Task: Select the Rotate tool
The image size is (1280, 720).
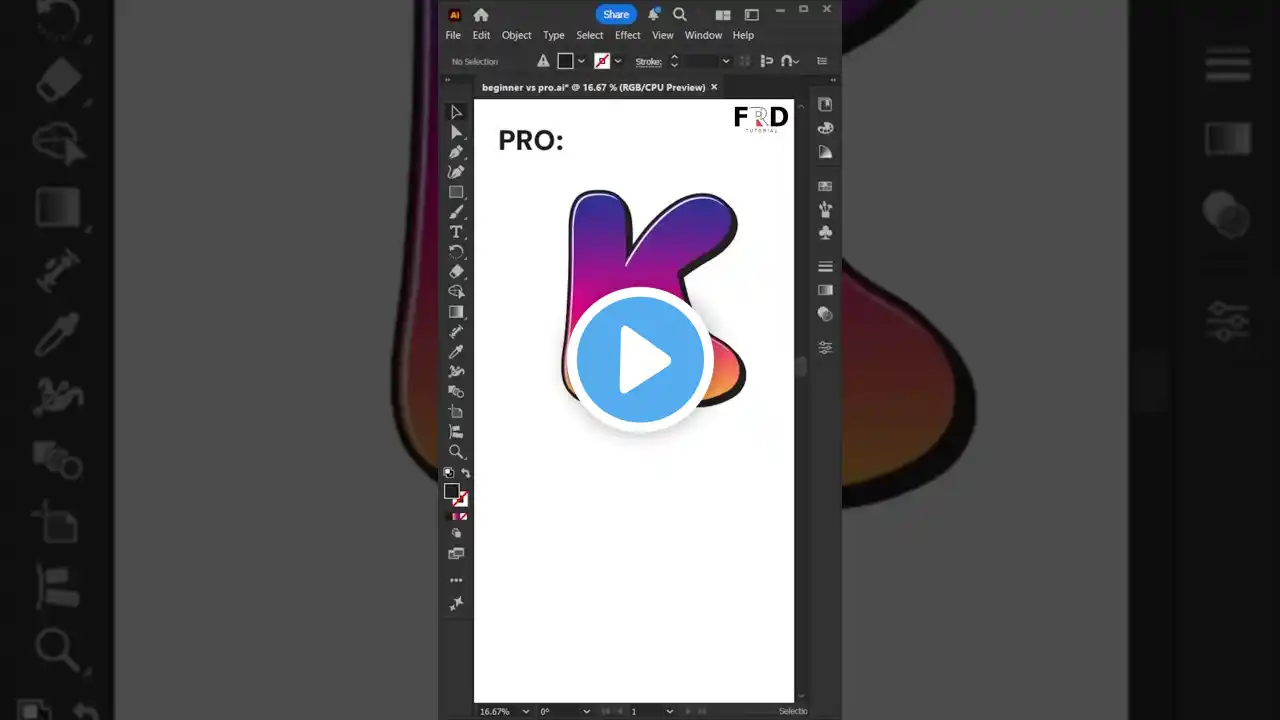Action: click(456, 252)
